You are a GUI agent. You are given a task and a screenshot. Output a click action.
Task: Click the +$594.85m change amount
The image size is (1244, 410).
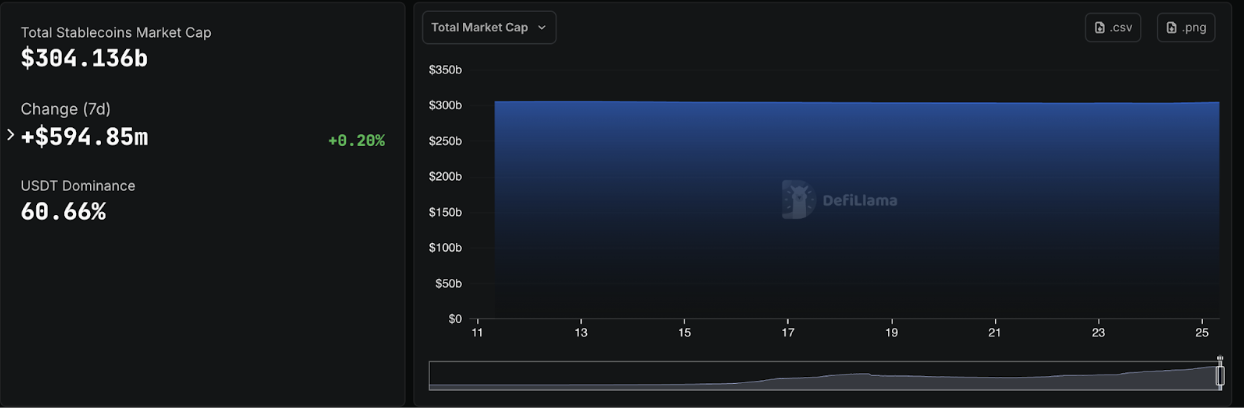(85, 137)
